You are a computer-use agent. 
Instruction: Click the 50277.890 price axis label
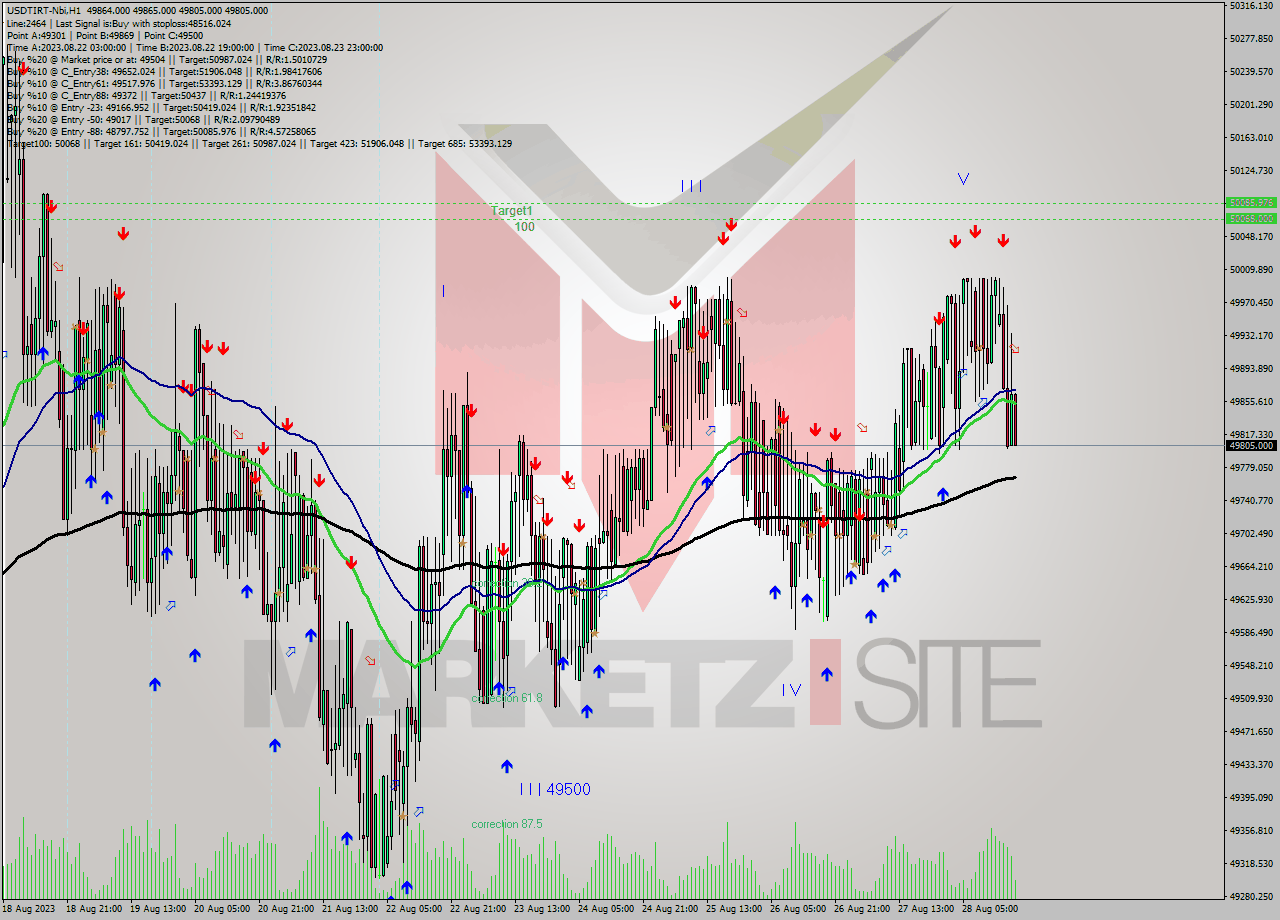[x=1252, y=38]
